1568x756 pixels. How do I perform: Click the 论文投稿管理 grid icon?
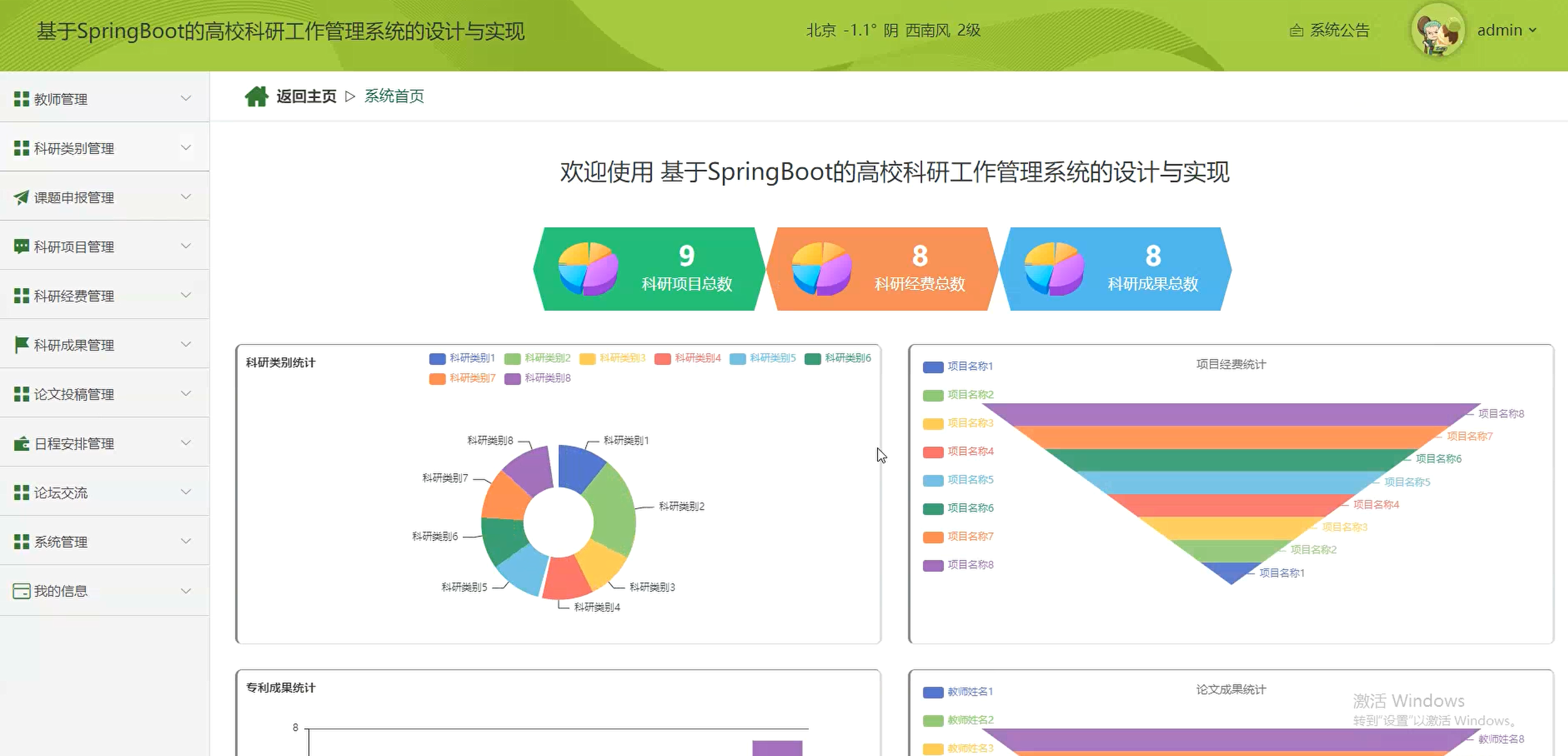pyautogui.click(x=21, y=394)
